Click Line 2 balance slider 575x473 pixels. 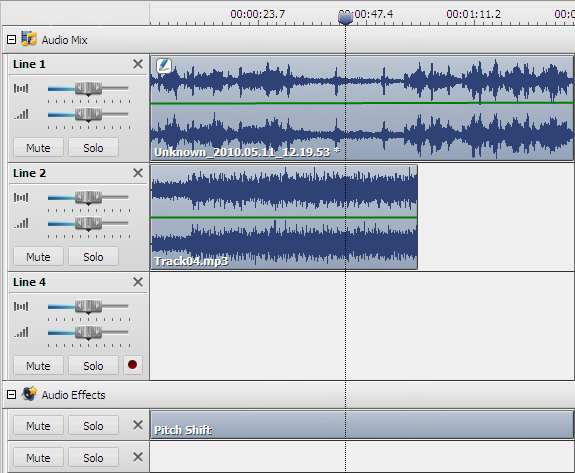coord(88,197)
